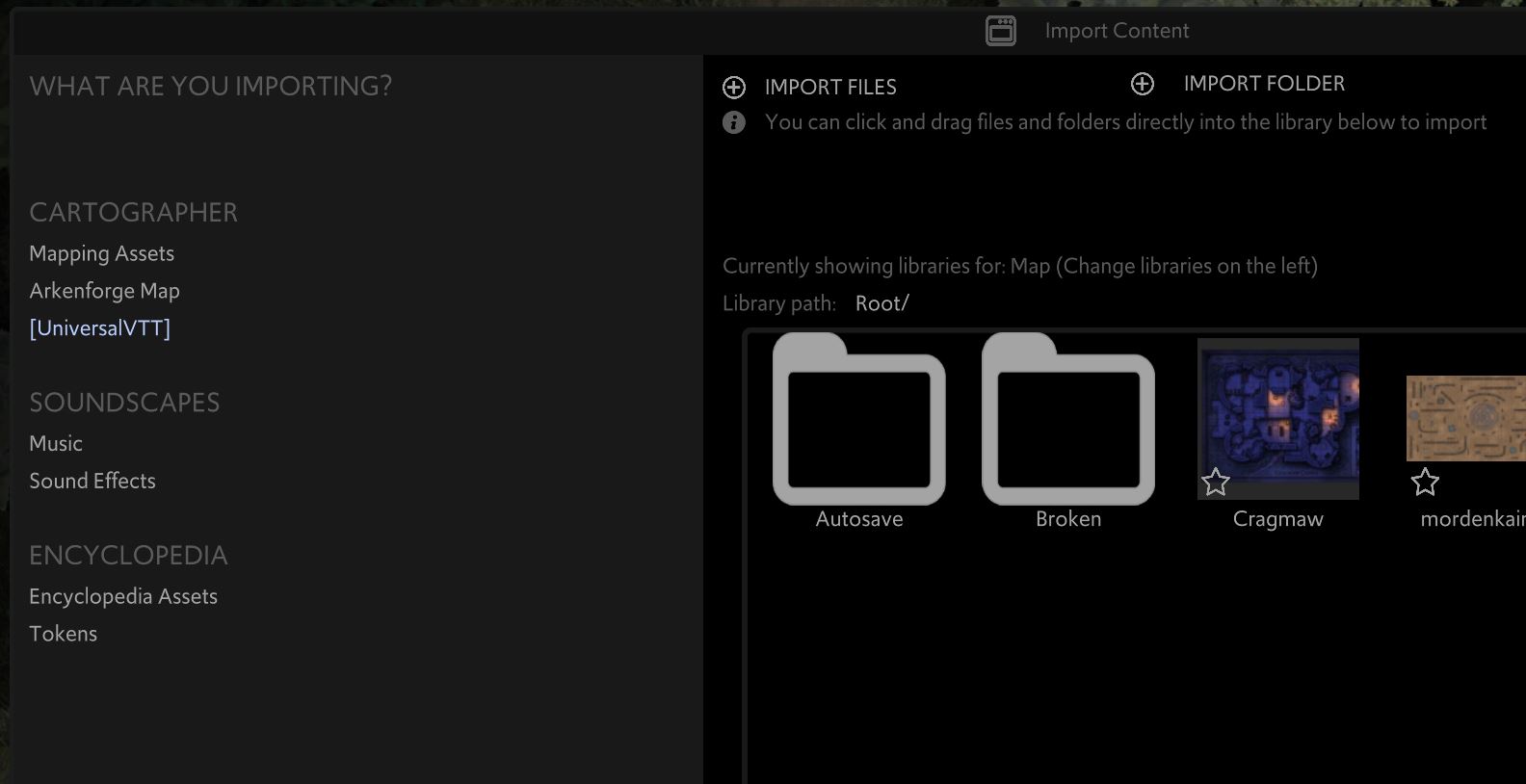Select the Cragmaw map thumbnail
The width and height of the screenshot is (1526, 784).
click(x=1278, y=409)
